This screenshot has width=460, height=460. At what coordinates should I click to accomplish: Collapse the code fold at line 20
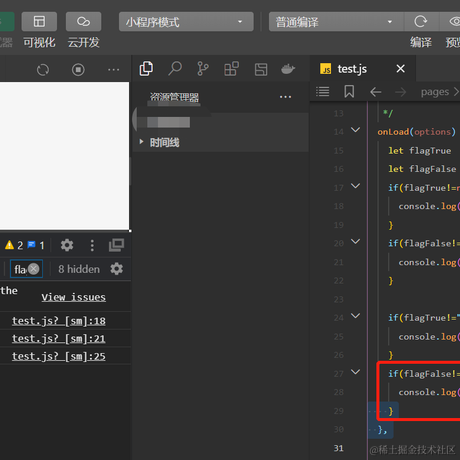[356, 241]
